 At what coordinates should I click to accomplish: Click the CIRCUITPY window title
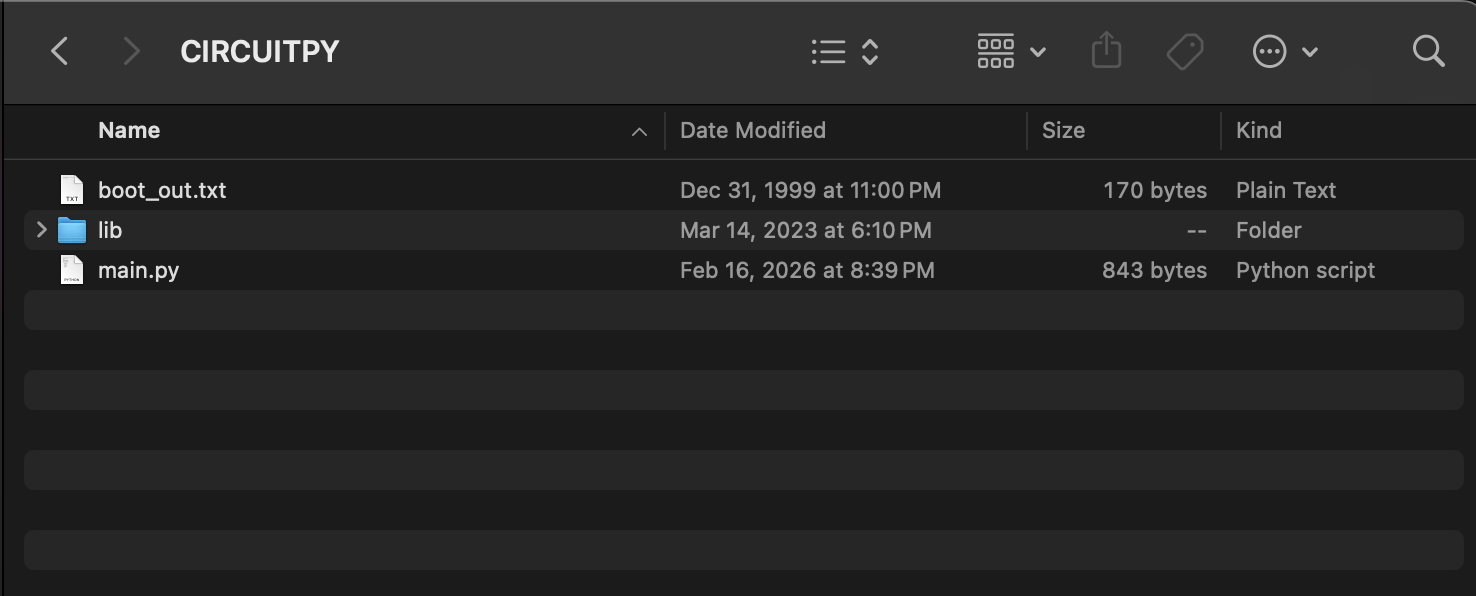[x=259, y=52]
